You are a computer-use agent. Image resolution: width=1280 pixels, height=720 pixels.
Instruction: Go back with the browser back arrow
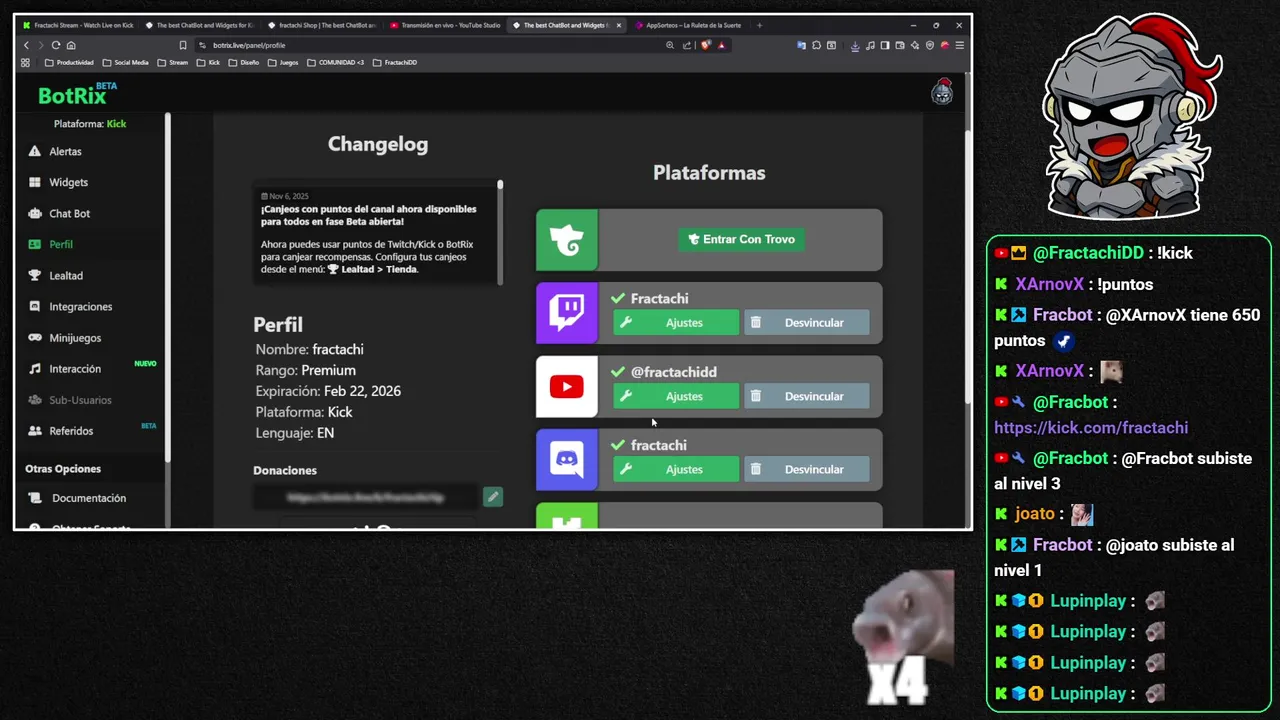(x=26, y=45)
